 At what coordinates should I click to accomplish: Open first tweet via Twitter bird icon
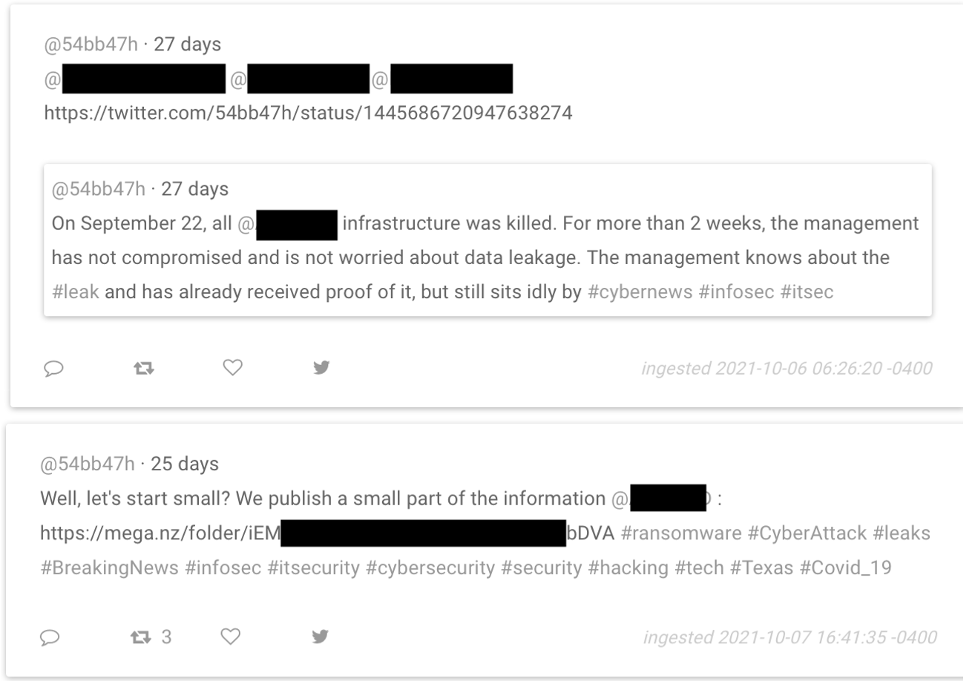[321, 368]
